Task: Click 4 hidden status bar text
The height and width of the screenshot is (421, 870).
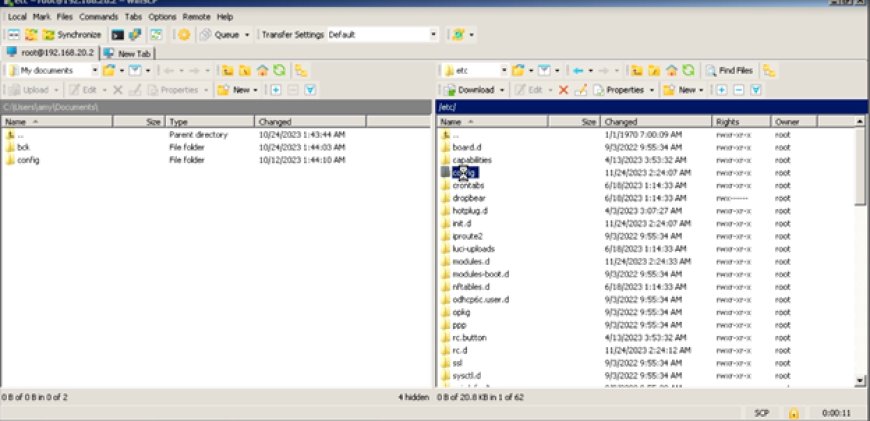Action: coord(413,397)
